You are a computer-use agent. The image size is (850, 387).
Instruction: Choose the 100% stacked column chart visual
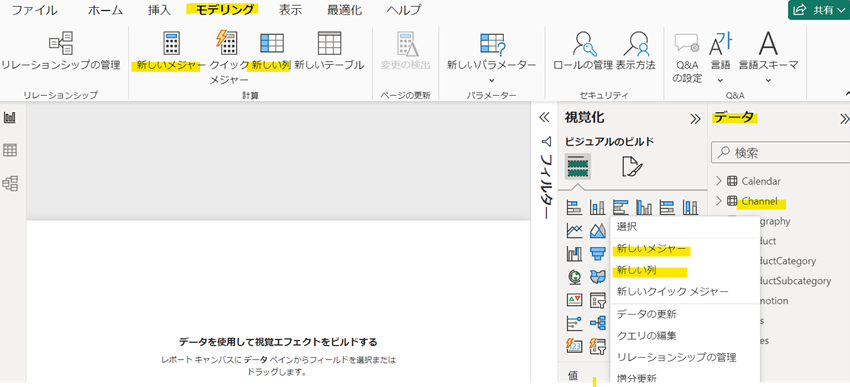click(691, 207)
